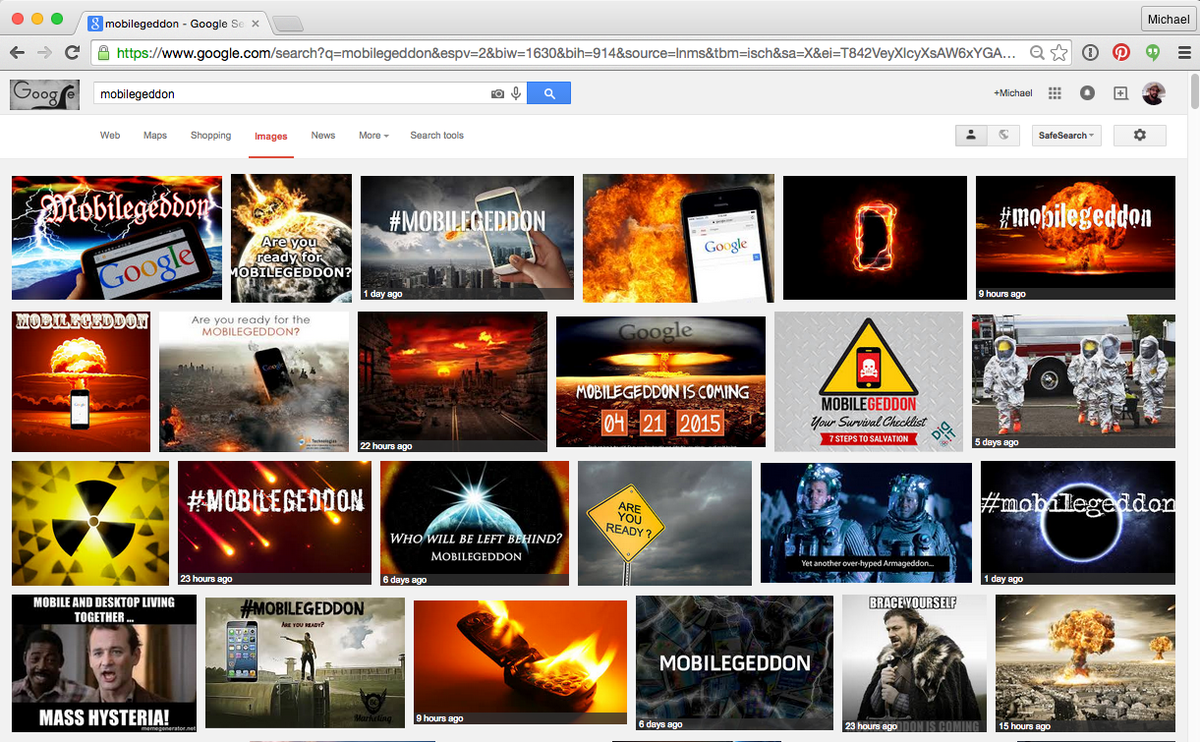Image resolution: width=1200 pixels, height=742 pixels.
Task: Open phone with Google on fire image
Action: (x=678, y=238)
